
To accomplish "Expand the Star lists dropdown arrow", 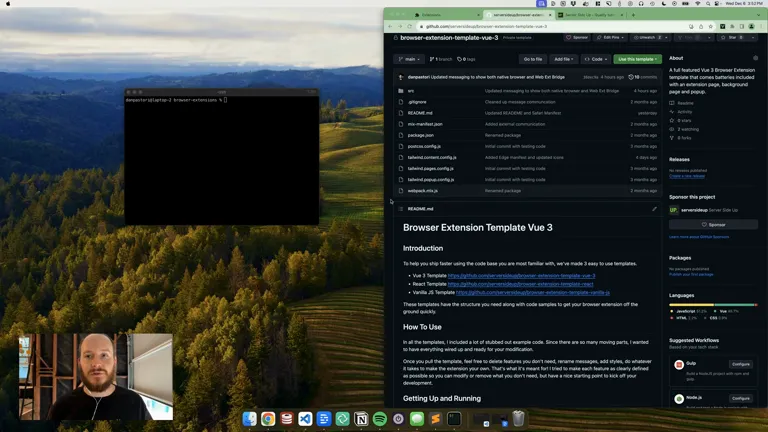I will [752, 38].
